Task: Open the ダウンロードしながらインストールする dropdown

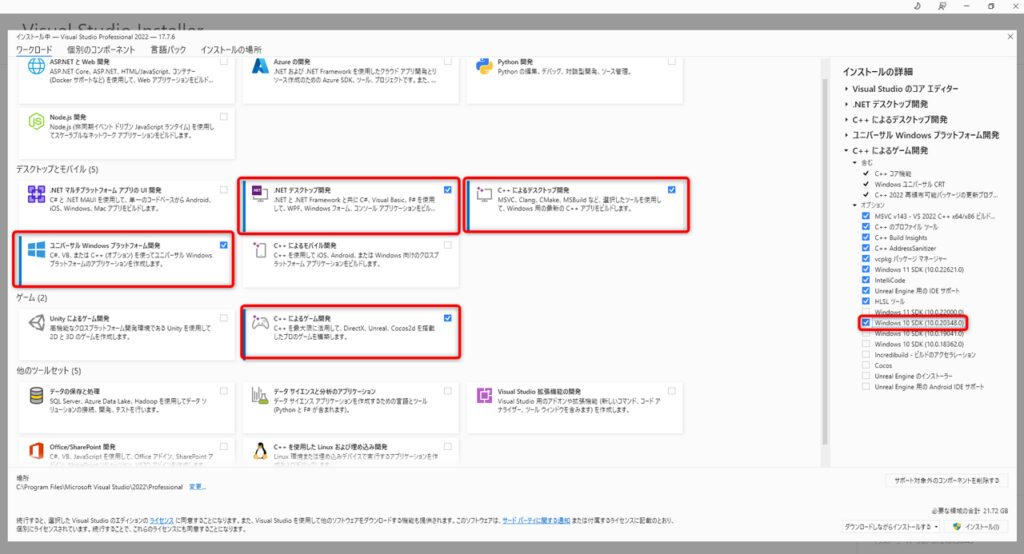Action: click(891, 527)
